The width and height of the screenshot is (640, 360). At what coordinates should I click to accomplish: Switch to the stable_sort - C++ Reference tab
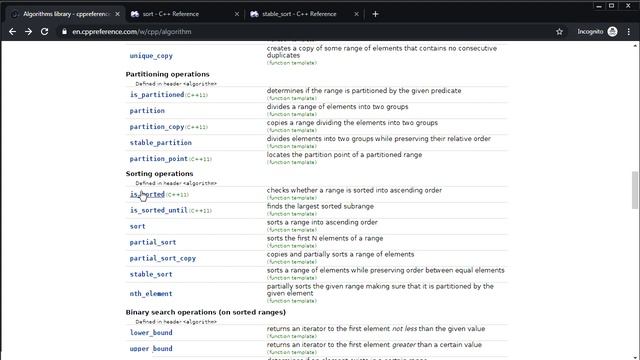pyautogui.click(x=304, y=14)
